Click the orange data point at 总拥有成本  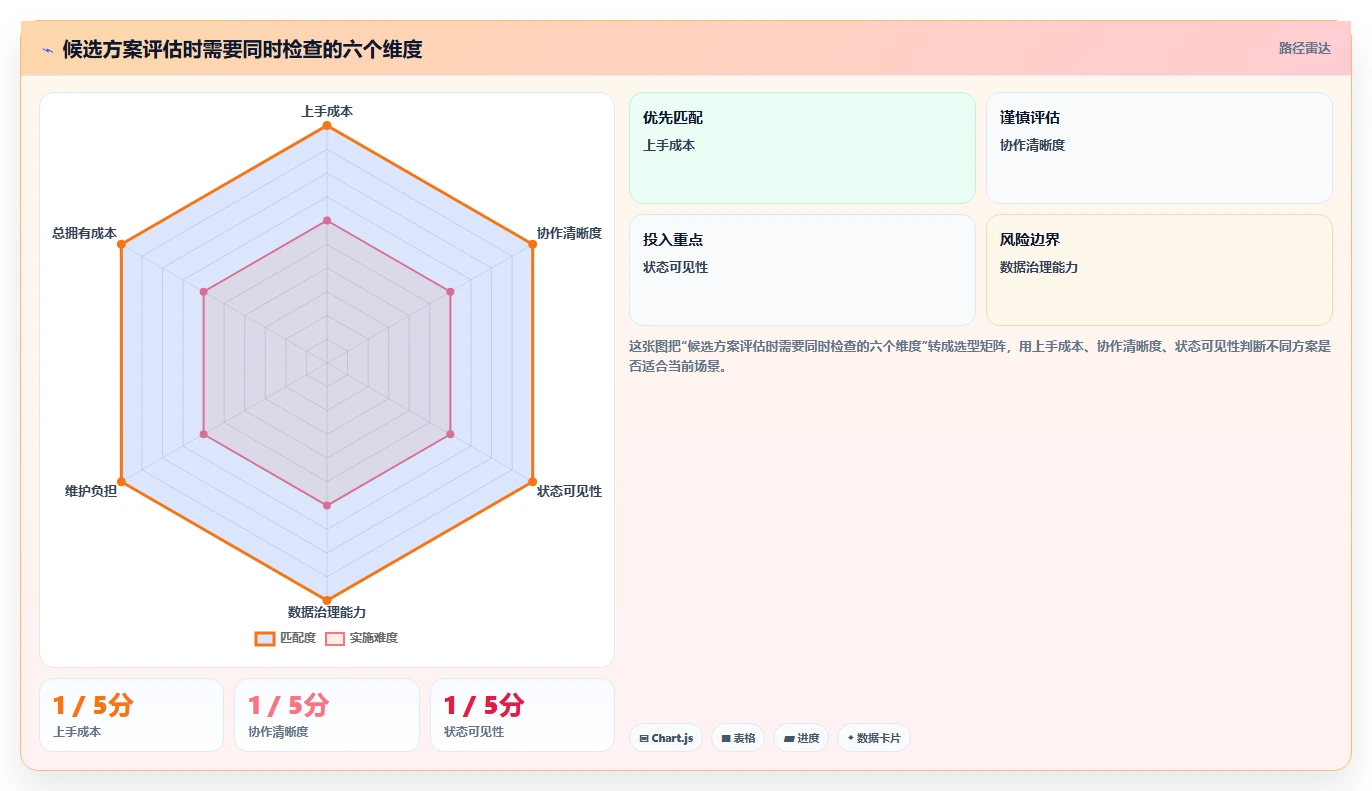click(x=121, y=244)
